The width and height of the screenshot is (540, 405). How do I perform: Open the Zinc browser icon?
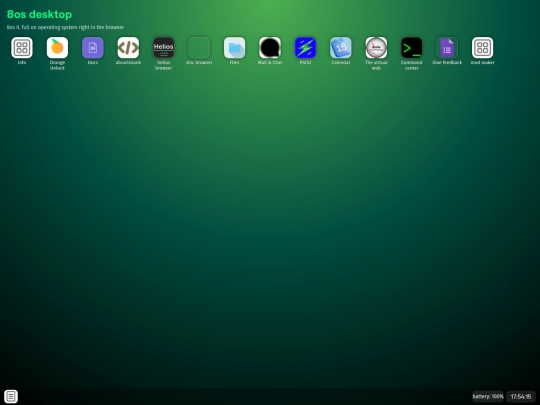(x=199, y=48)
